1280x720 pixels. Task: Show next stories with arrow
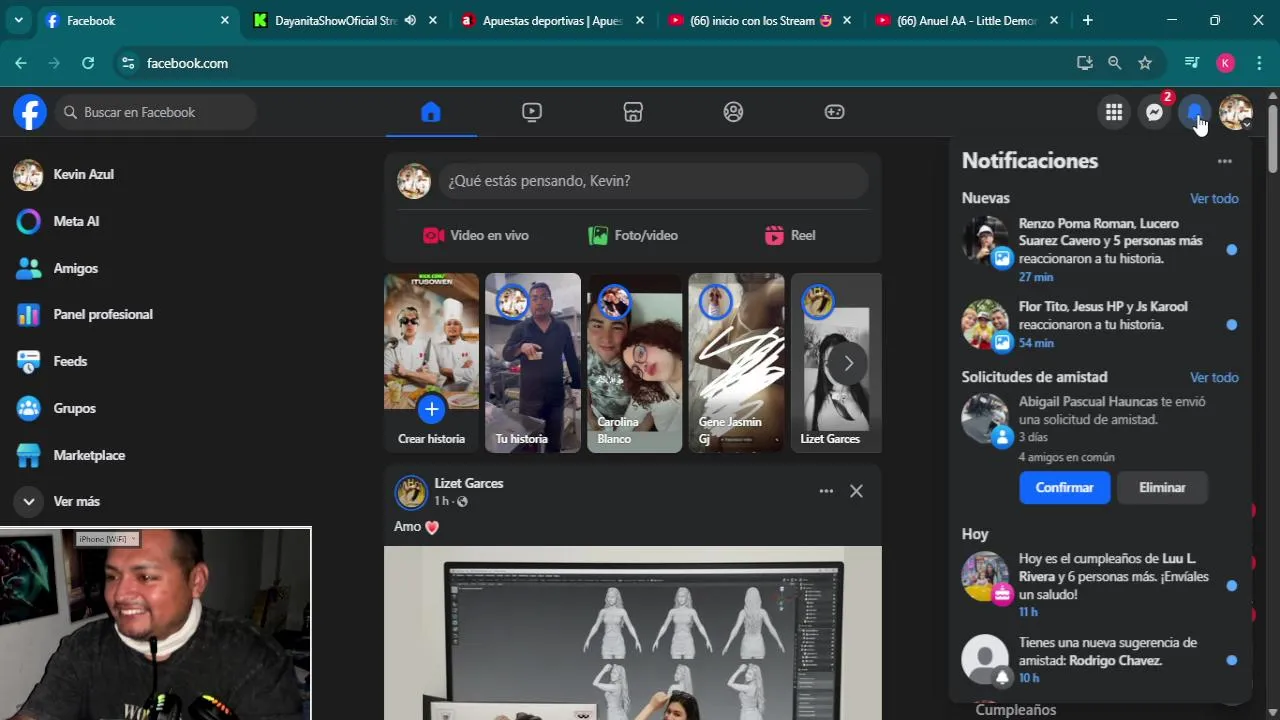pyautogui.click(x=848, y=363)
